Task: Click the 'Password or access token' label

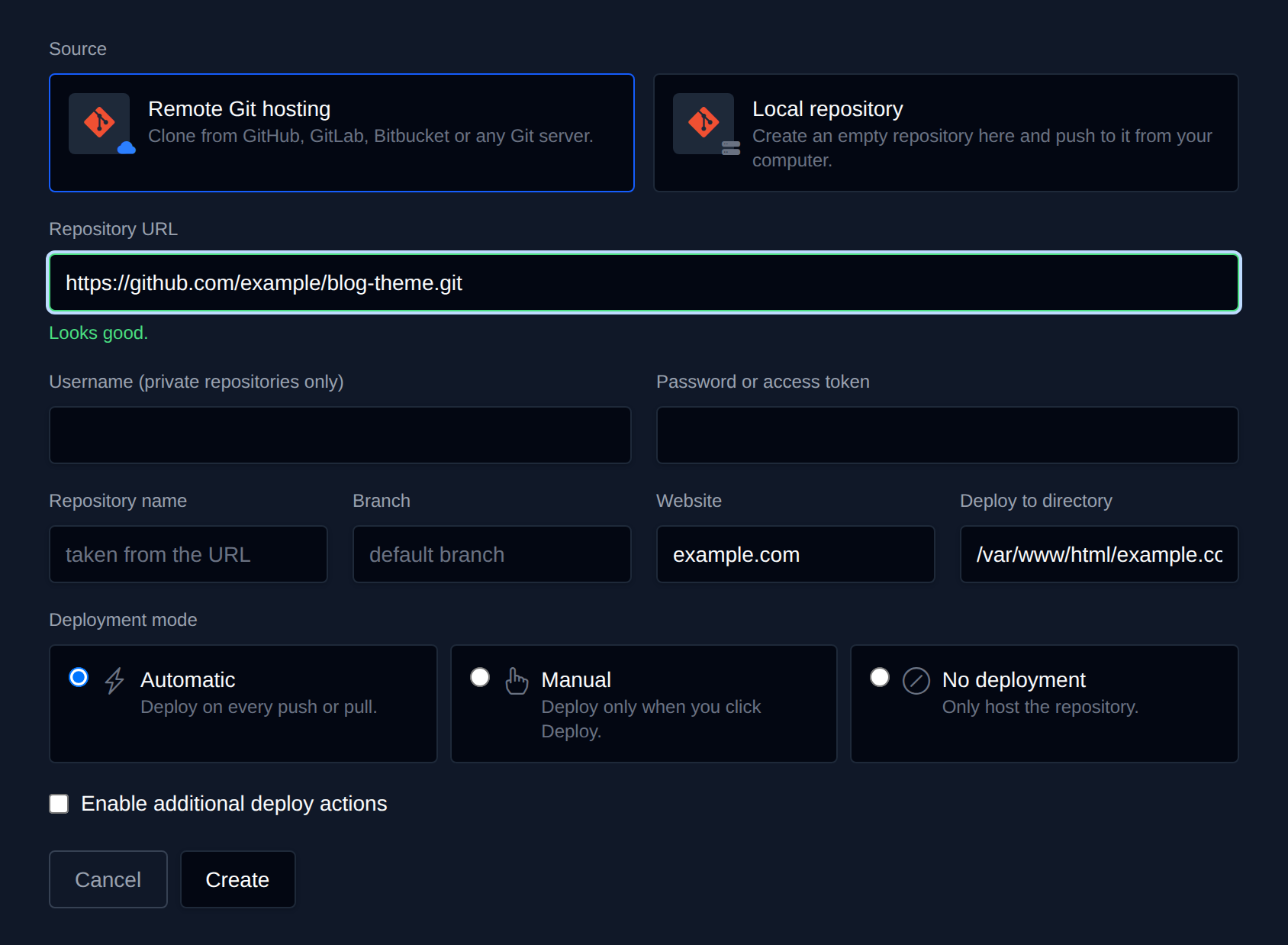Action: pyautogui.click(x=763, y=382)
